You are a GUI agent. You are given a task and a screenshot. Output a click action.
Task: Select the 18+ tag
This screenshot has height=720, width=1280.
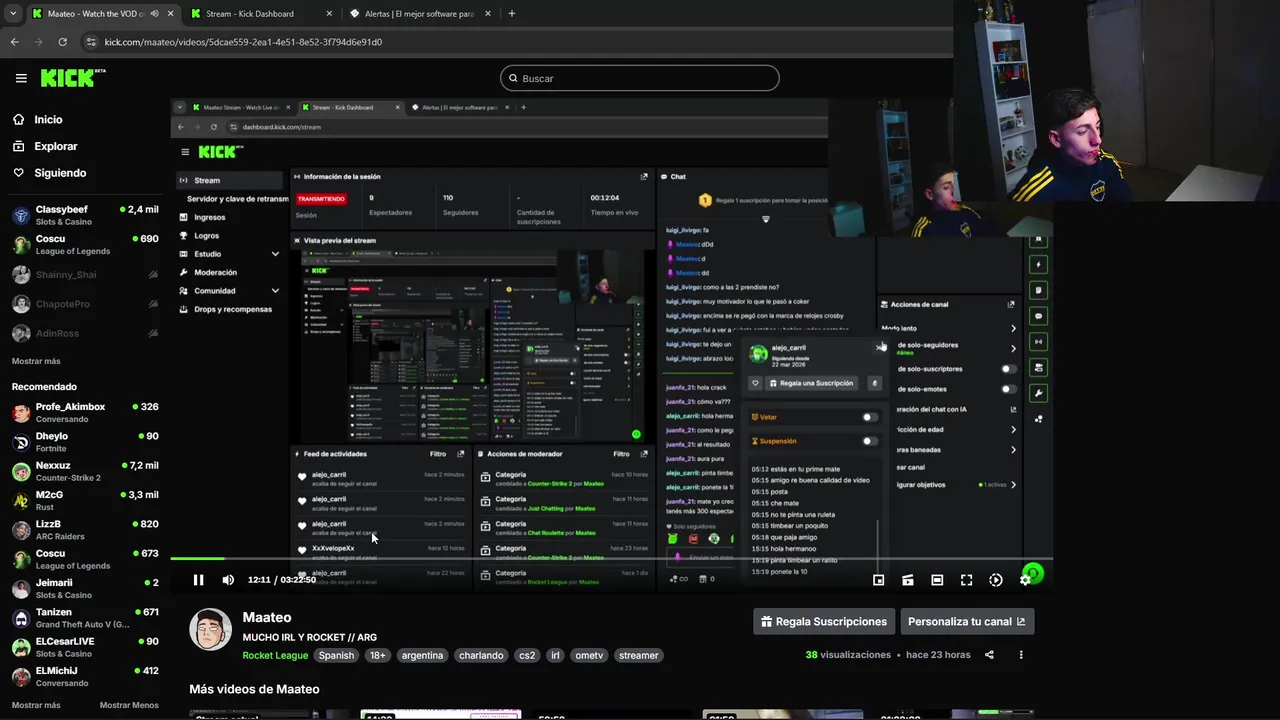click(377, 655)
